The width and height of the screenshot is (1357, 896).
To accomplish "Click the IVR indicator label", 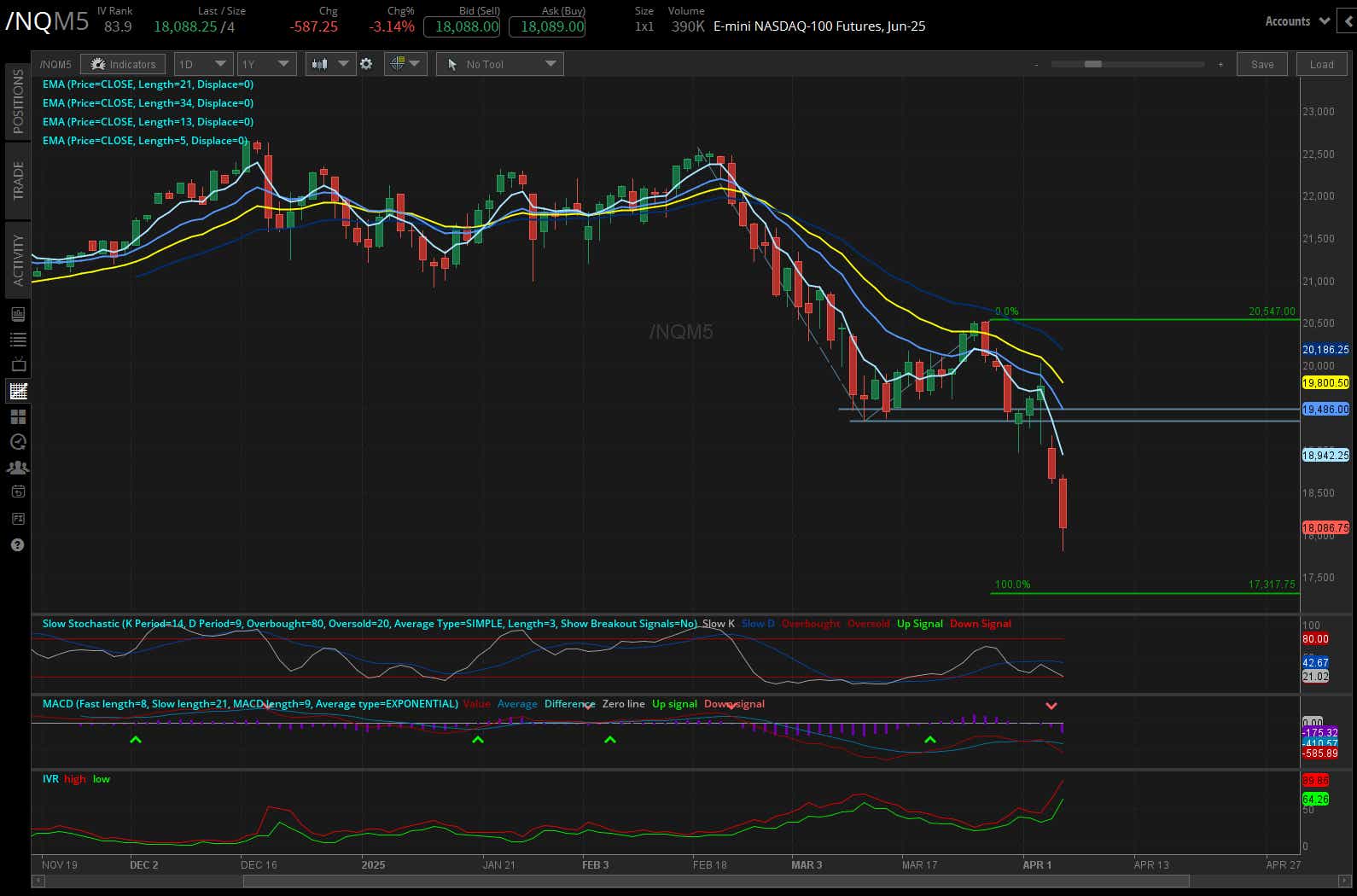I will click(x=50, y=779).
